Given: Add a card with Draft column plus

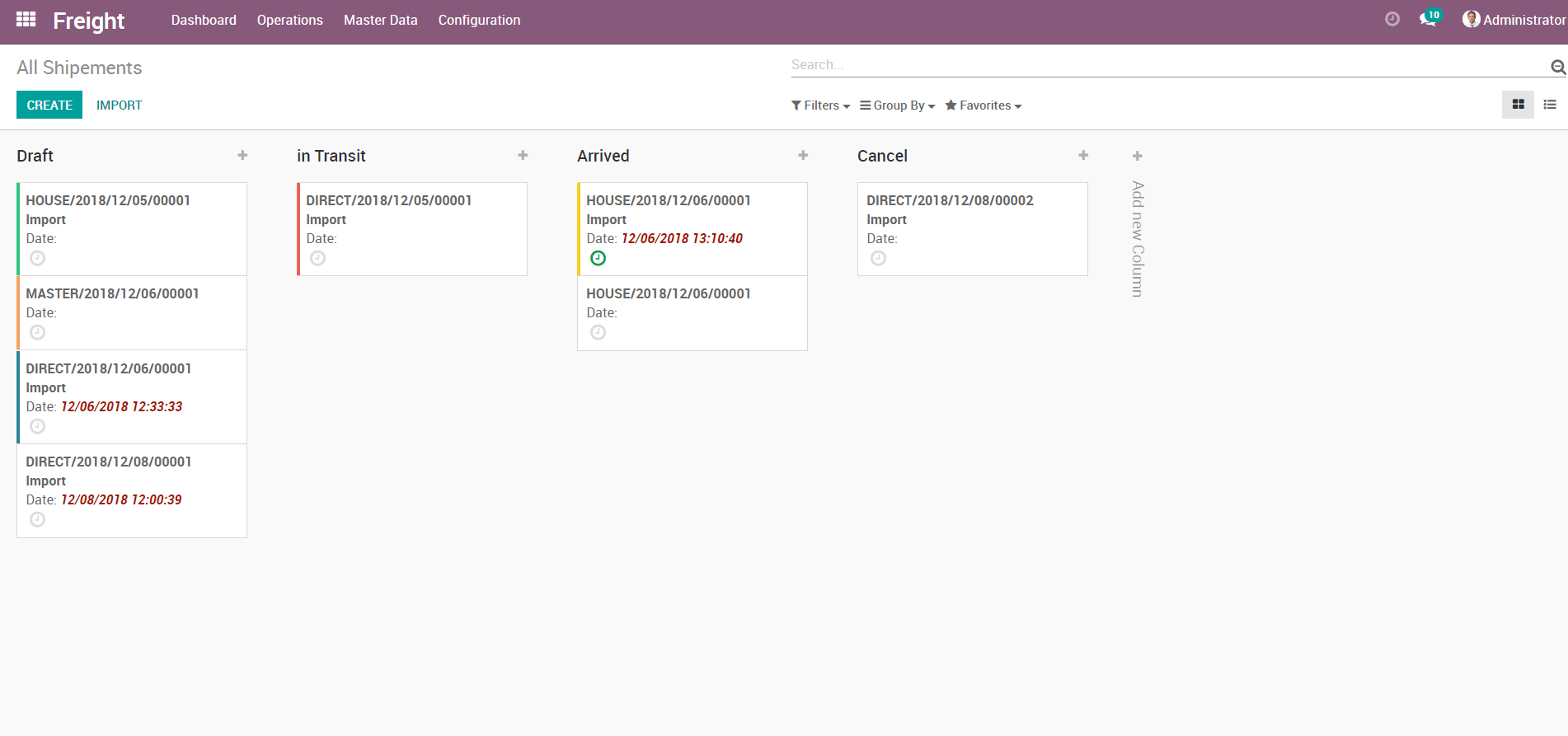Looking at the screenshot, I should pos(242,156).
